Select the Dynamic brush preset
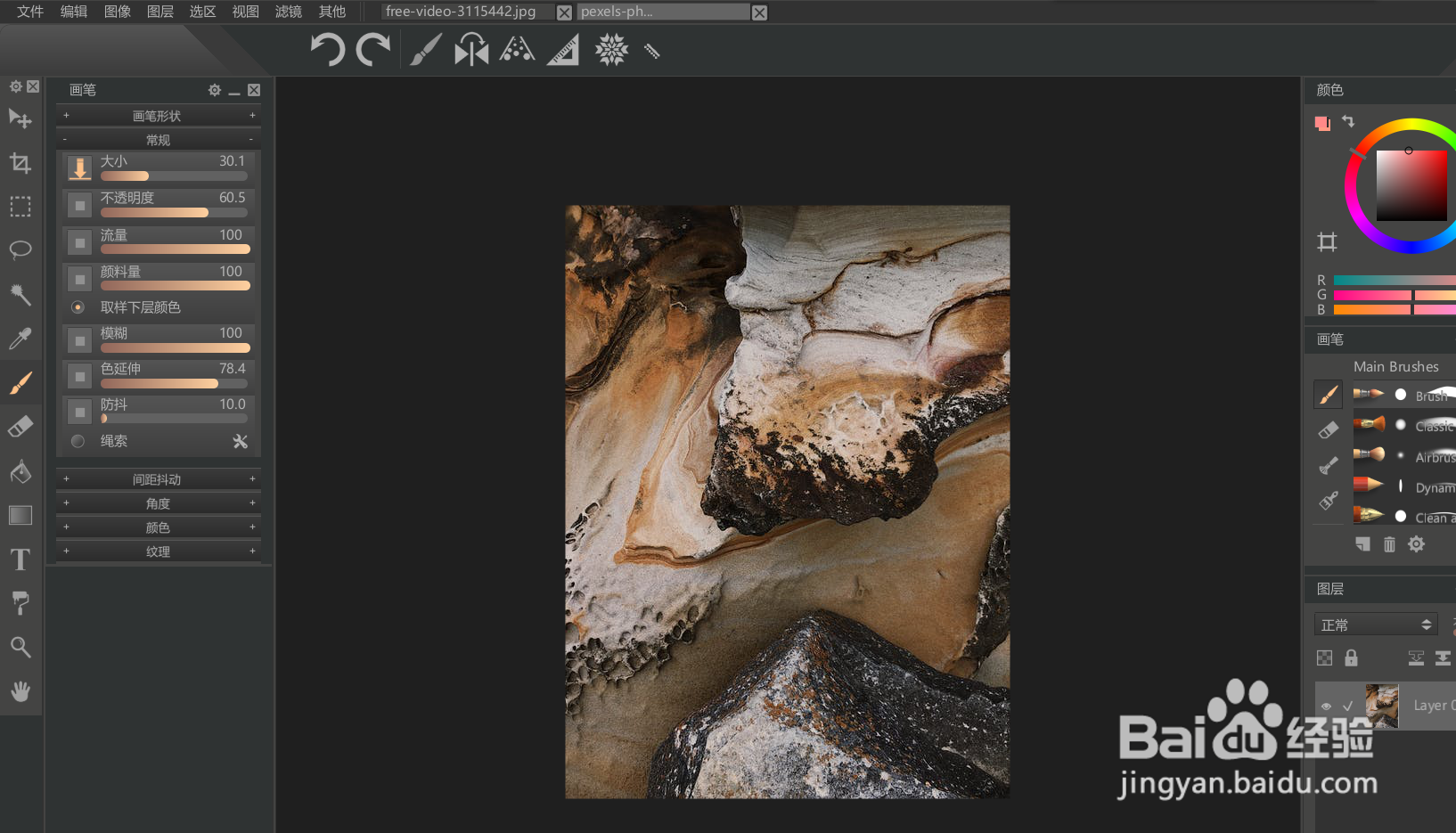 click(1404, 486)
